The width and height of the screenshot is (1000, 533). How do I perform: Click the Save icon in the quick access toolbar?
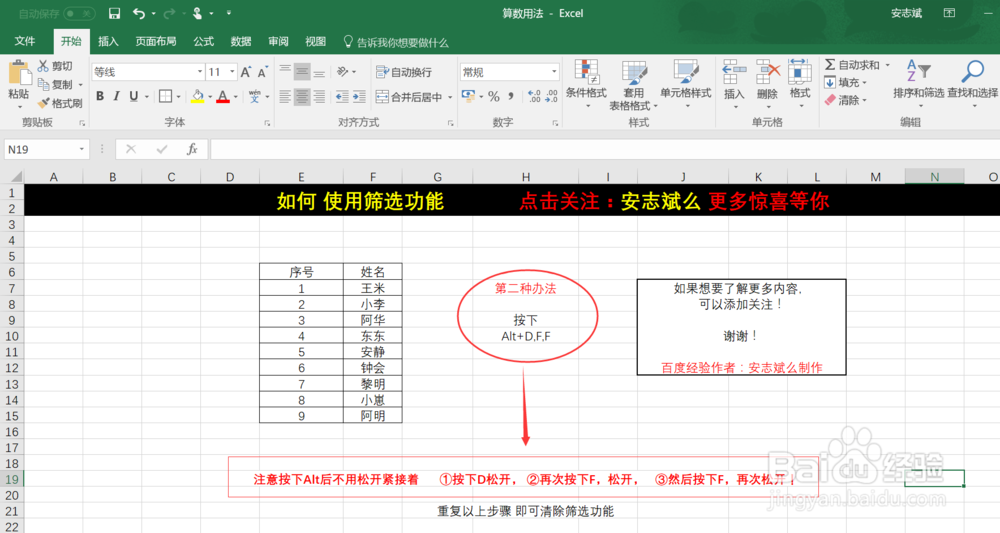(x=114, y=13)
